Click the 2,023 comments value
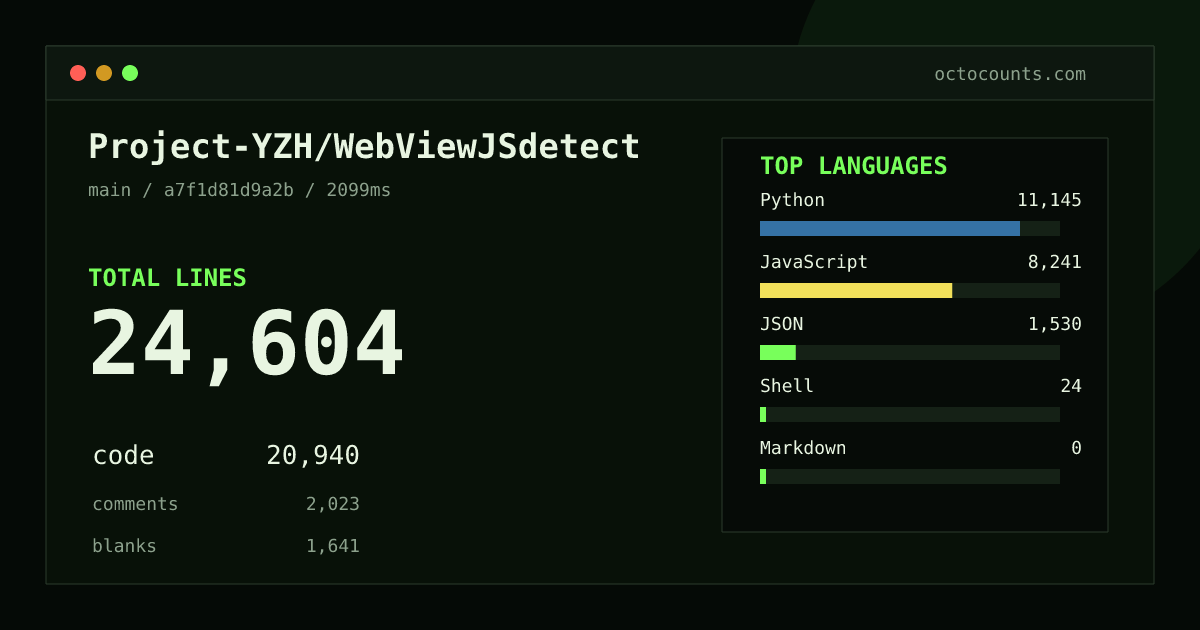This screenshot has width=1200, height=630. pos(333,504)
